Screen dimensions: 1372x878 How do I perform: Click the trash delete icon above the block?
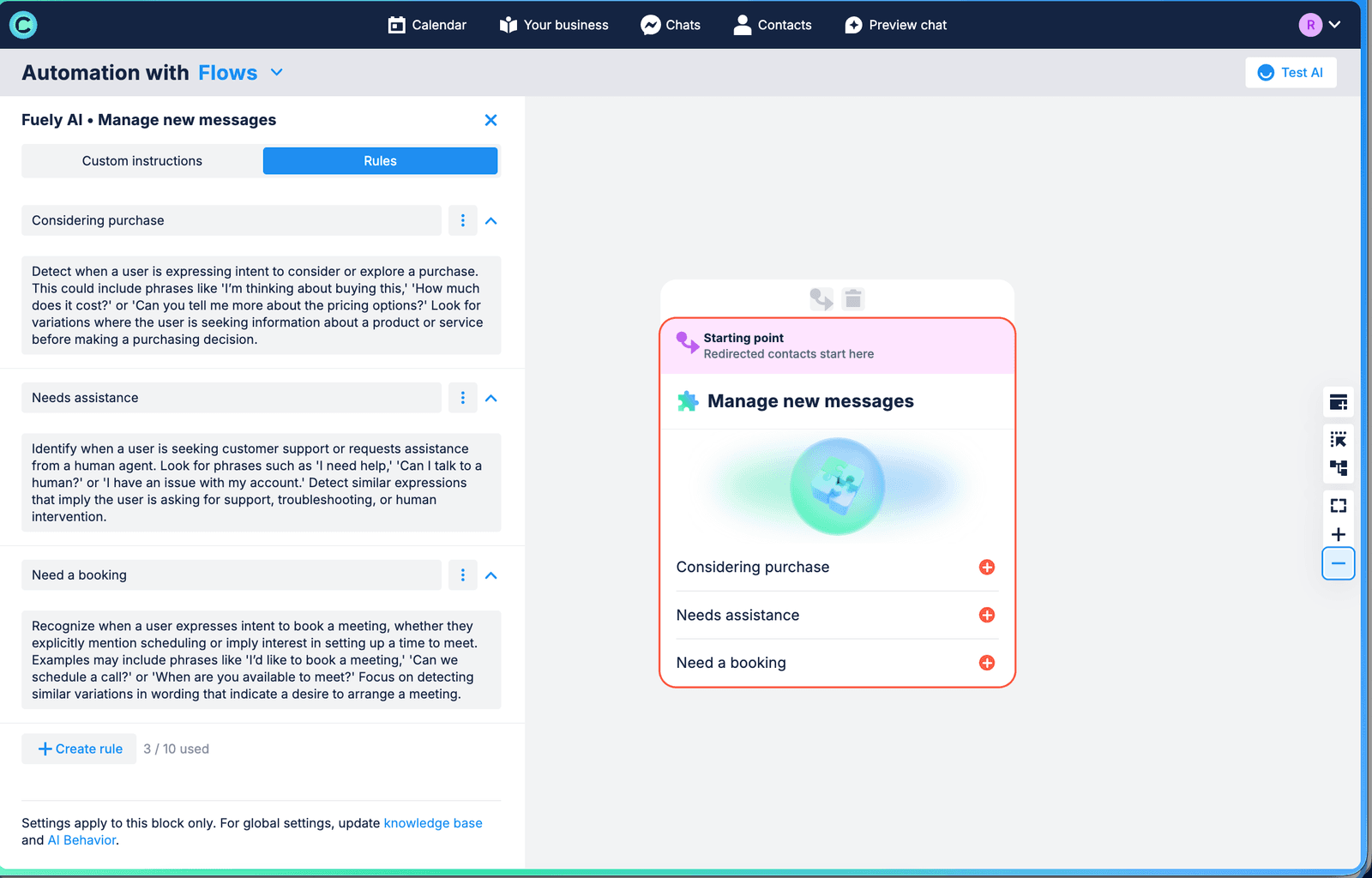(853, 299)
